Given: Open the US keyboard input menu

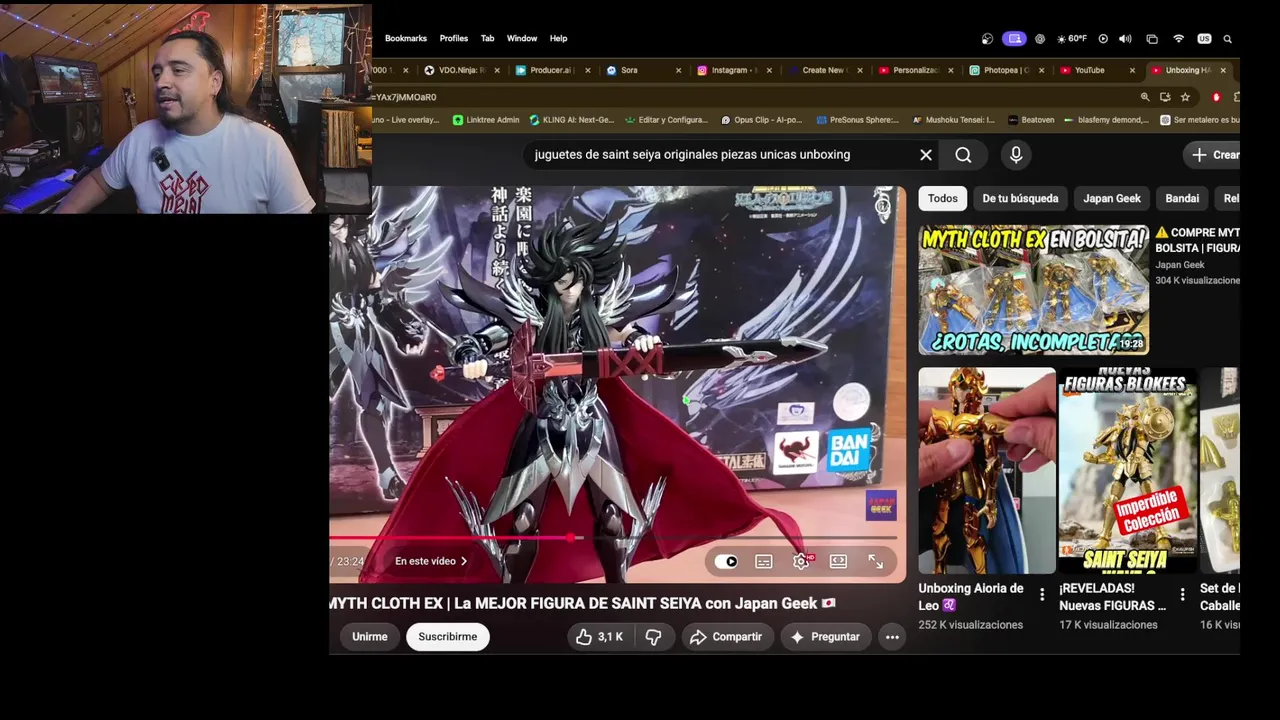Looking at the screenshot, I should tap(1204, 39).
